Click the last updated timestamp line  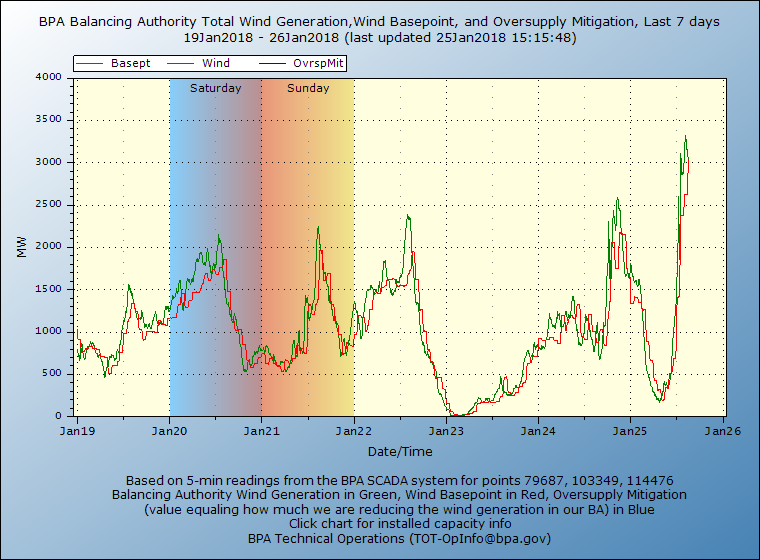pyautogui.click(x=379, y=36)
